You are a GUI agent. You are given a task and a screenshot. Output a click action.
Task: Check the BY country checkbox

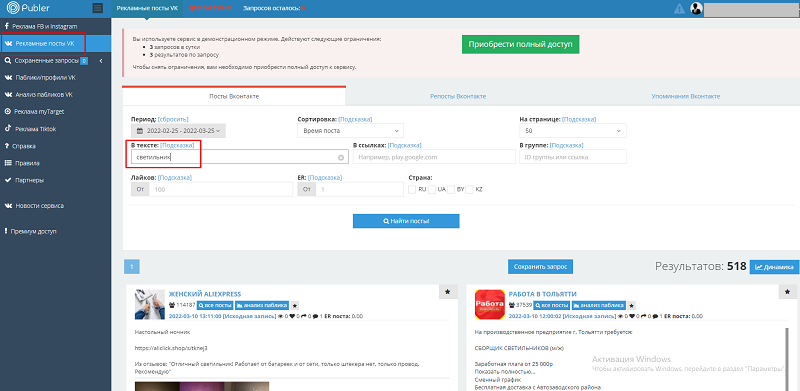451,189
